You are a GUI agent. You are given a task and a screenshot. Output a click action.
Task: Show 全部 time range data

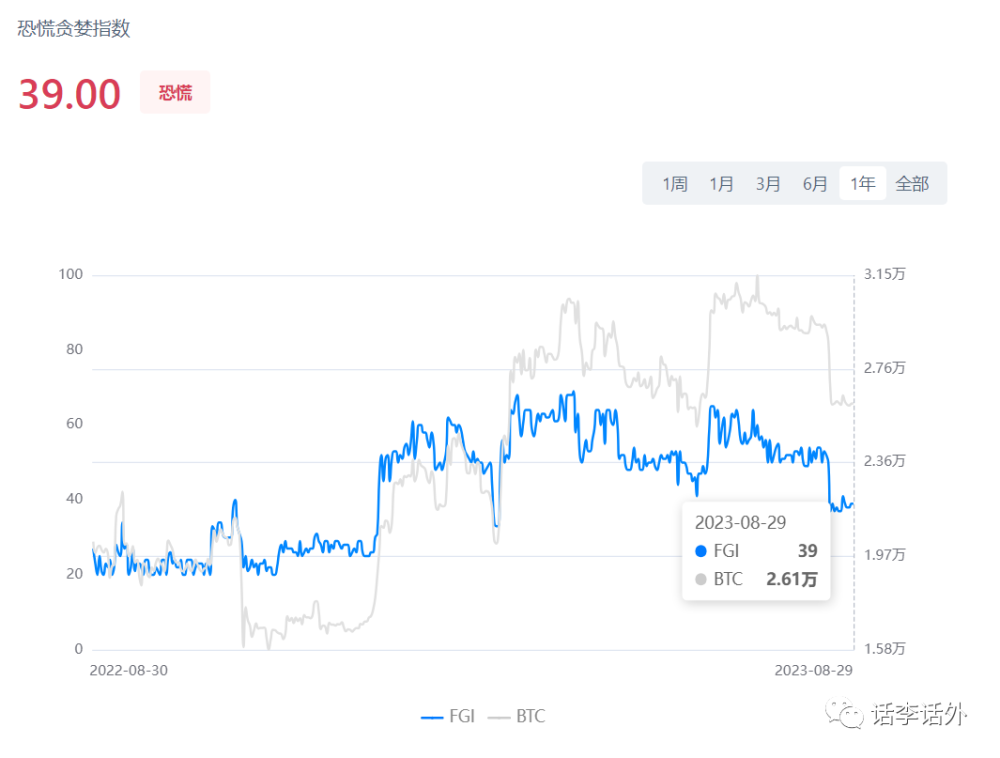coord(912,184)
